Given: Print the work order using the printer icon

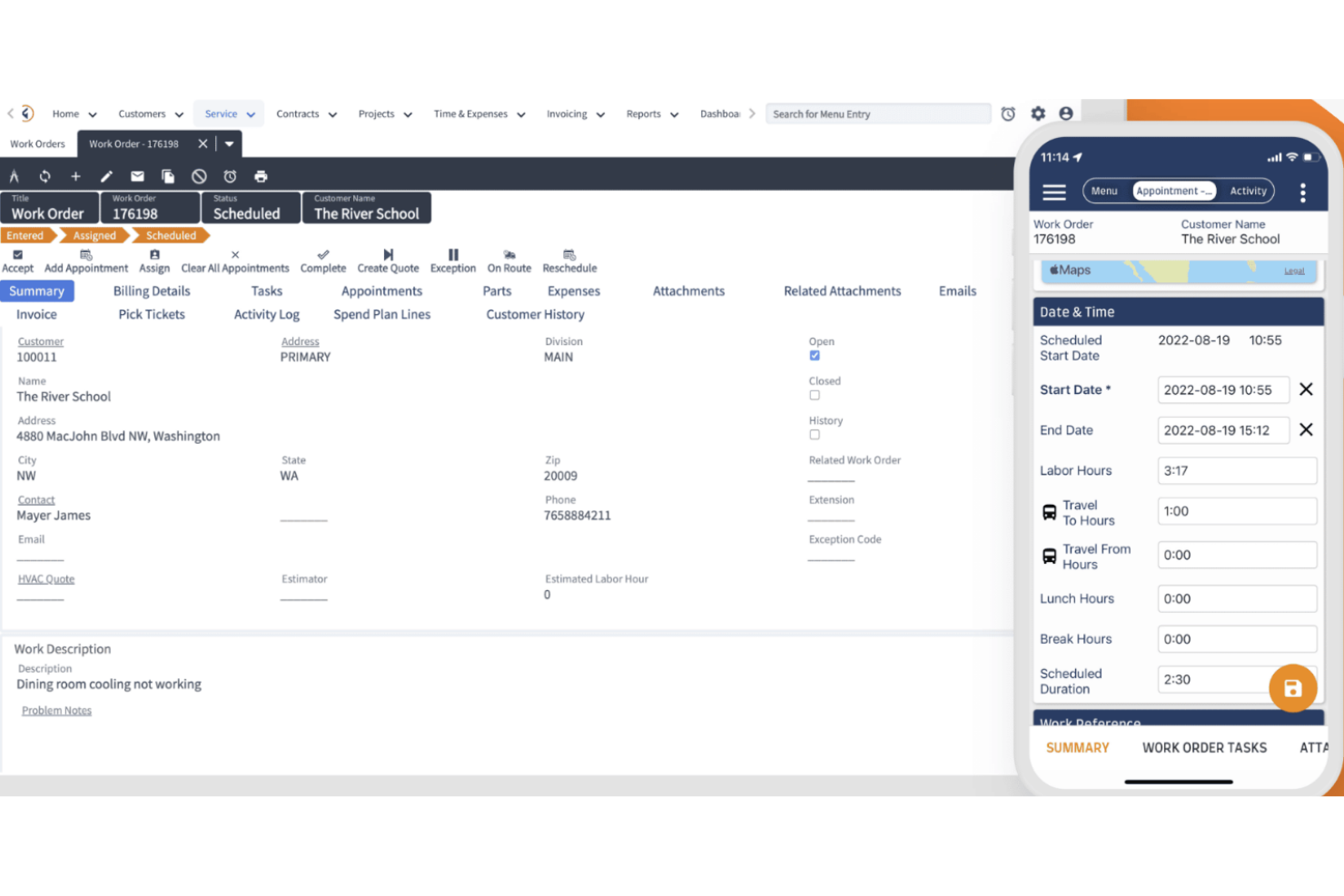Looking at the screenshot, I should coord(261,175).
